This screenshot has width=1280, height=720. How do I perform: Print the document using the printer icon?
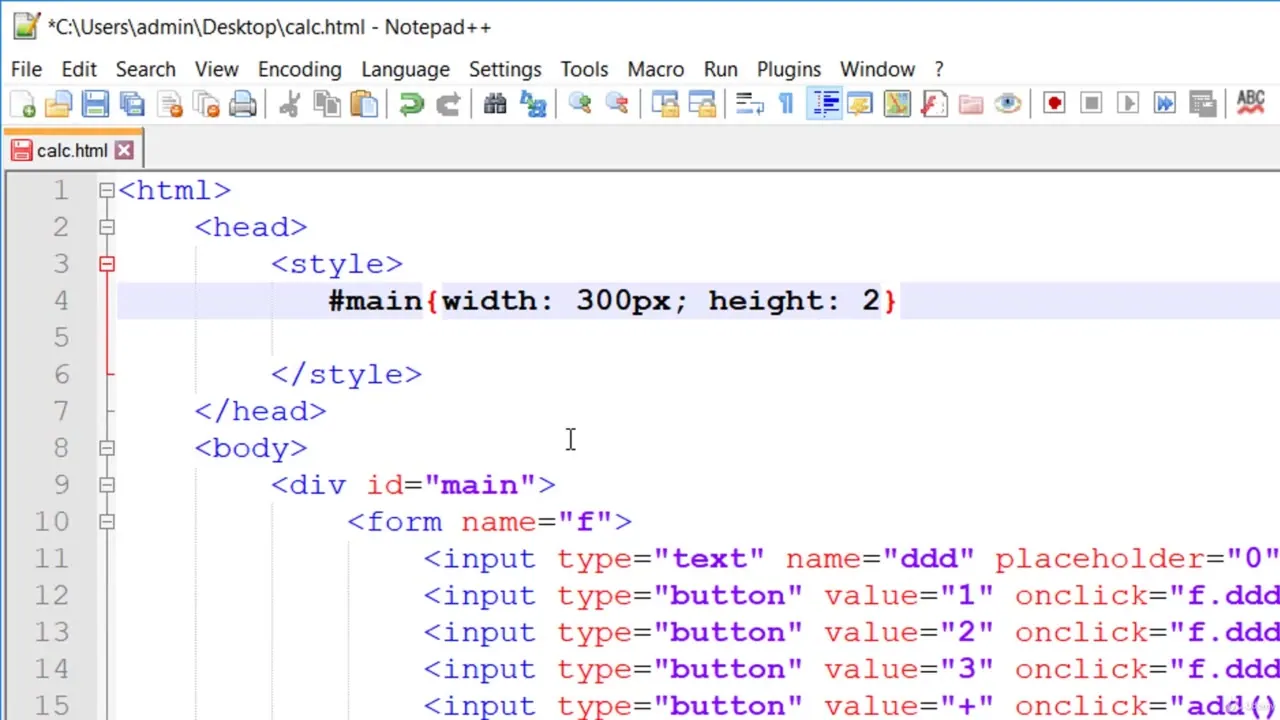tap(243, 103)
